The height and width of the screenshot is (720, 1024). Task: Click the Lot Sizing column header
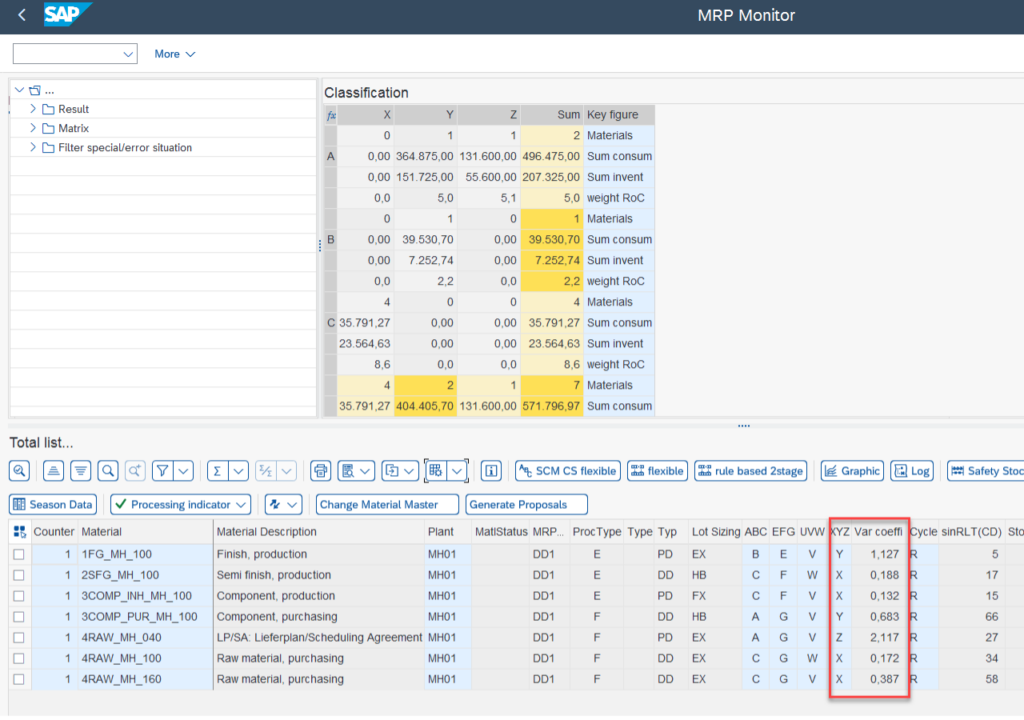pyautogui.click(x=716, y=532)
